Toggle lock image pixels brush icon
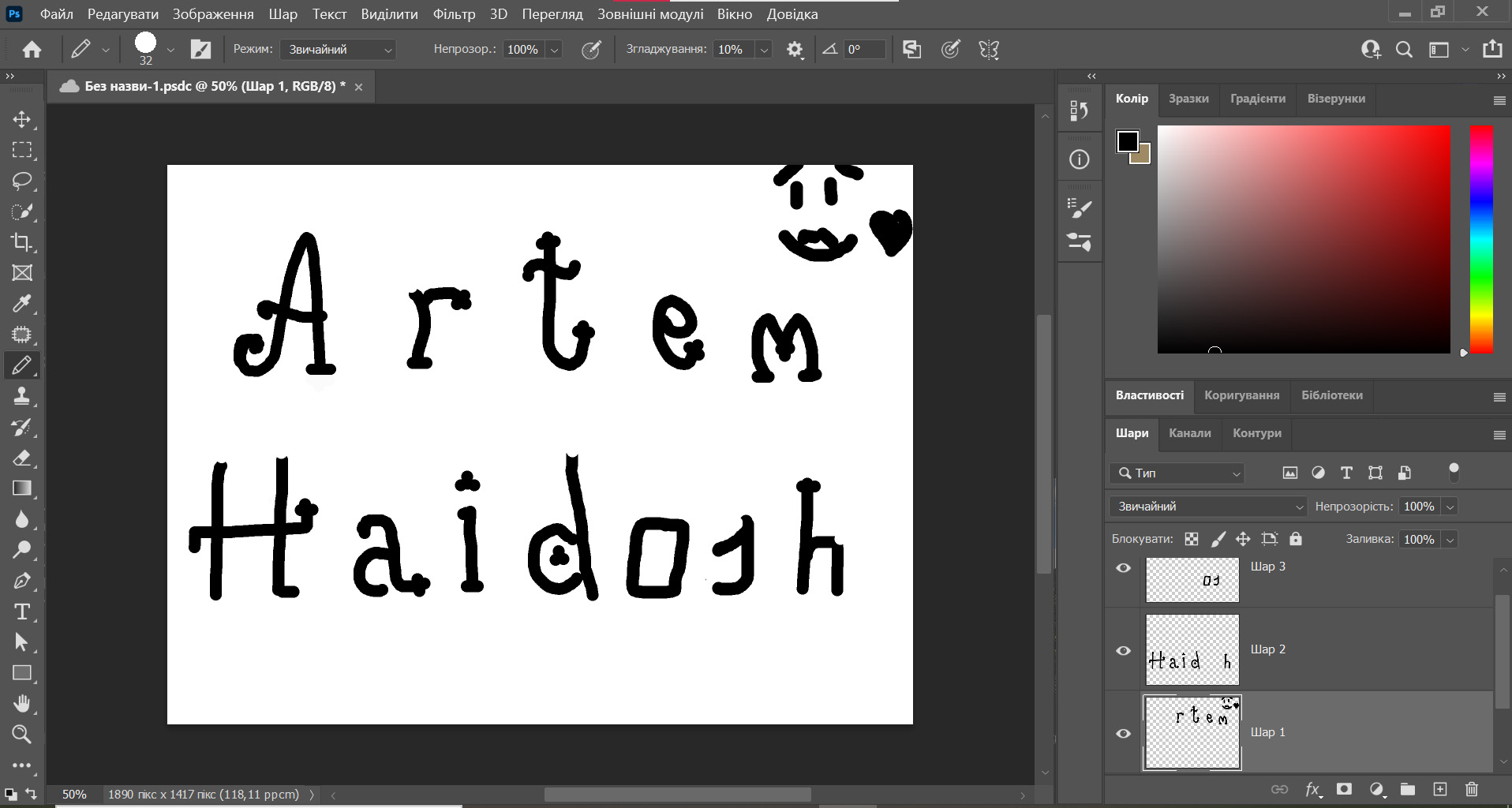Image resolution: width=1512 pixels, height=808 pixels. click(x=1218, y=539)
